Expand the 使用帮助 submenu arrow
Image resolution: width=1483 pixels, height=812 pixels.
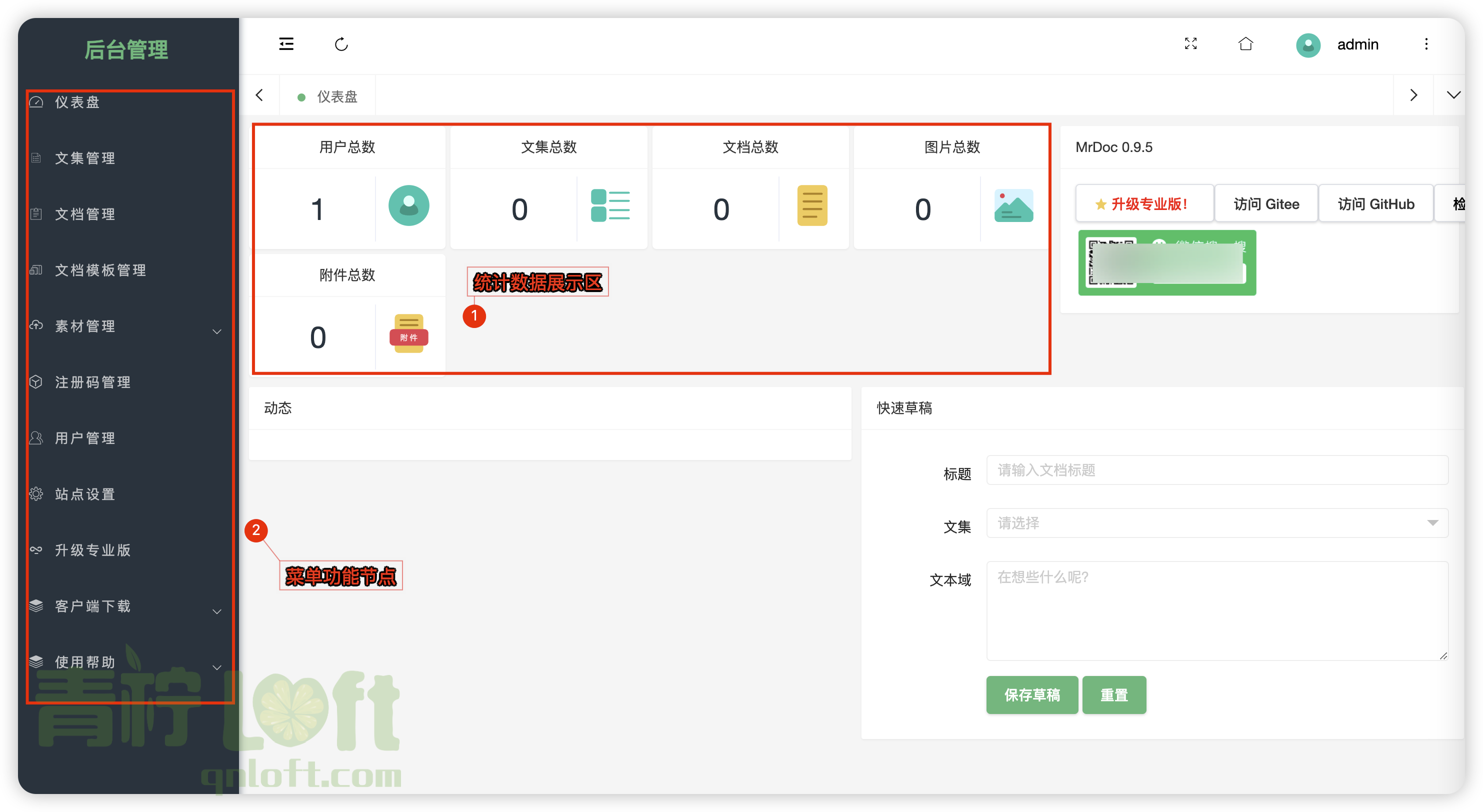[x=217, y=667]
